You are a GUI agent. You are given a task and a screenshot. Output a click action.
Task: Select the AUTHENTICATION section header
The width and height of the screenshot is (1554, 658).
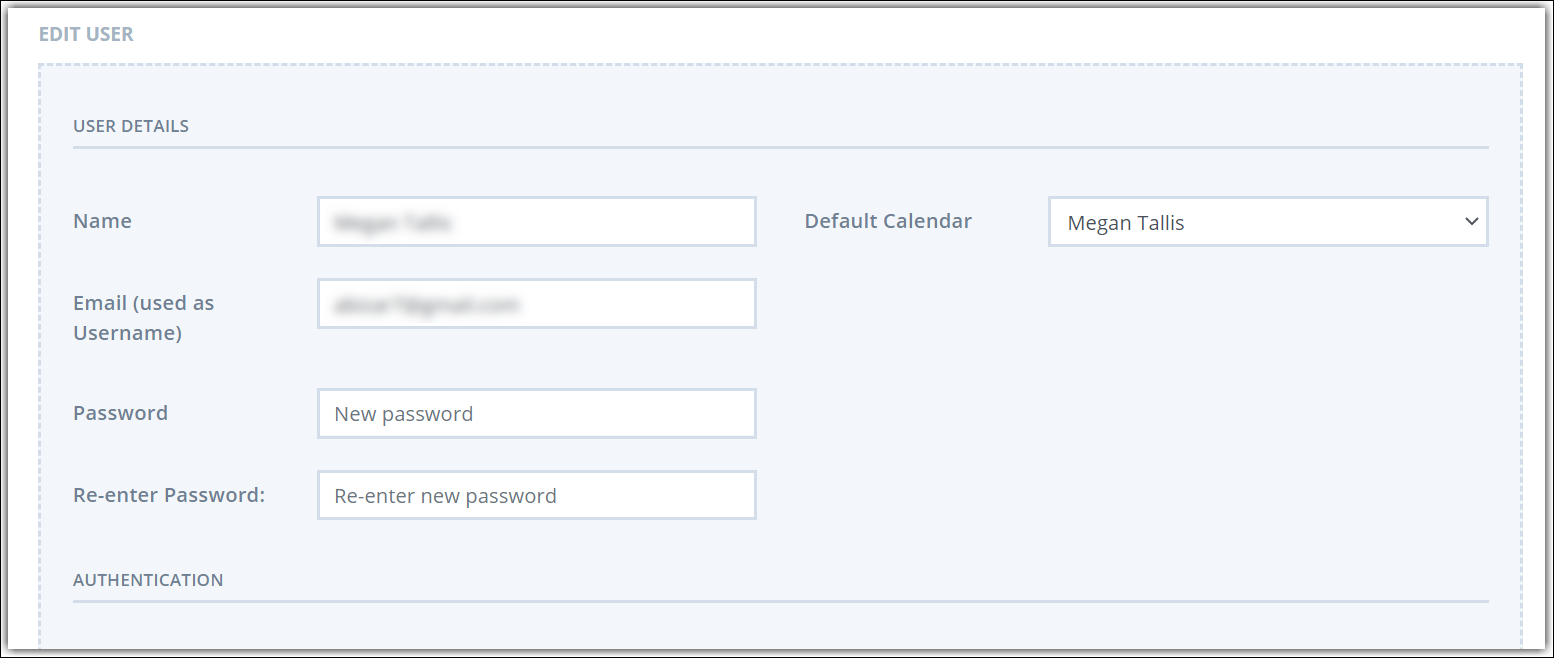point(148,580)
